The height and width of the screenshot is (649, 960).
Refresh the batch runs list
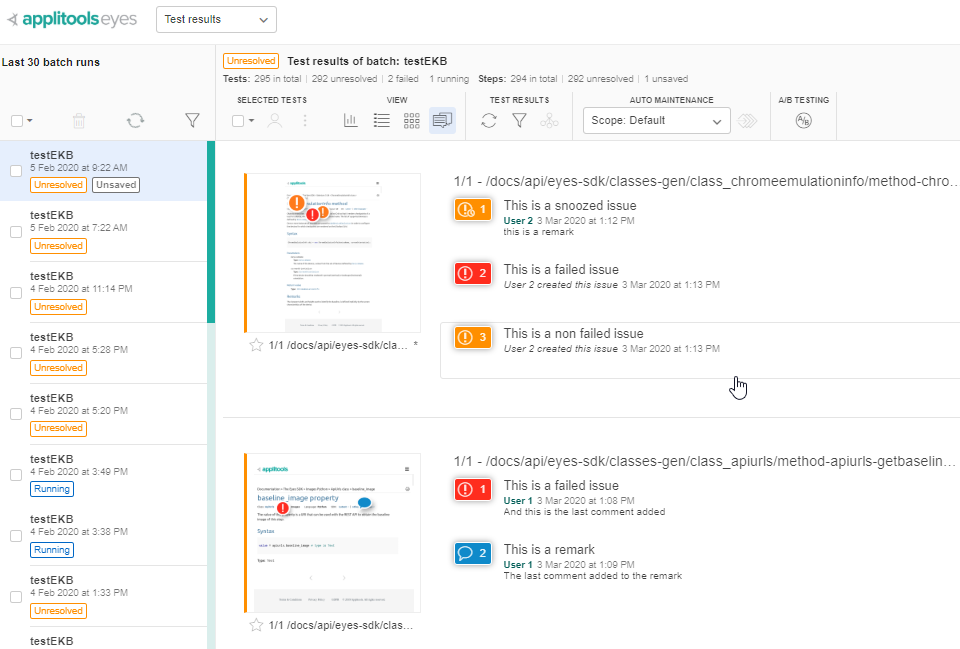(135, 121)
